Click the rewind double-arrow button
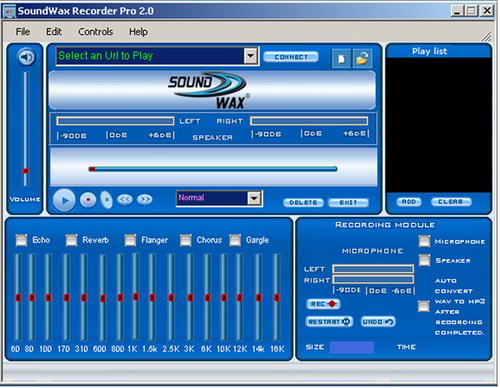The image size is (500, 388). pos(125,199)
